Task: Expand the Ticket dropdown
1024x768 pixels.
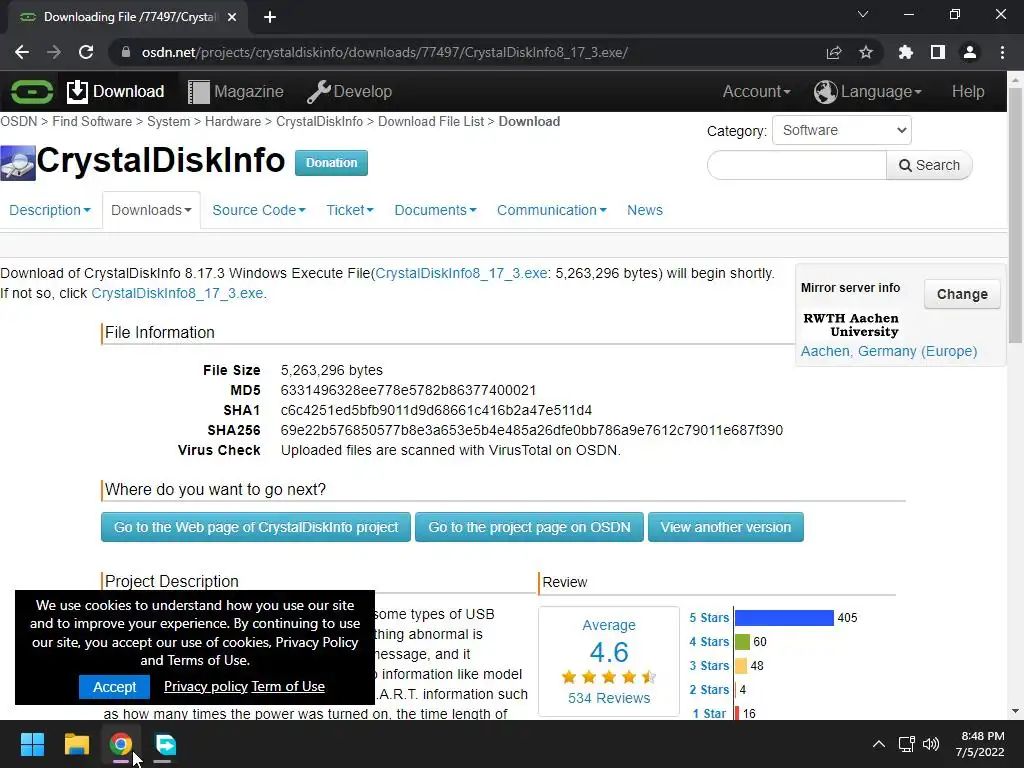Action: click(x=350, y=210)
